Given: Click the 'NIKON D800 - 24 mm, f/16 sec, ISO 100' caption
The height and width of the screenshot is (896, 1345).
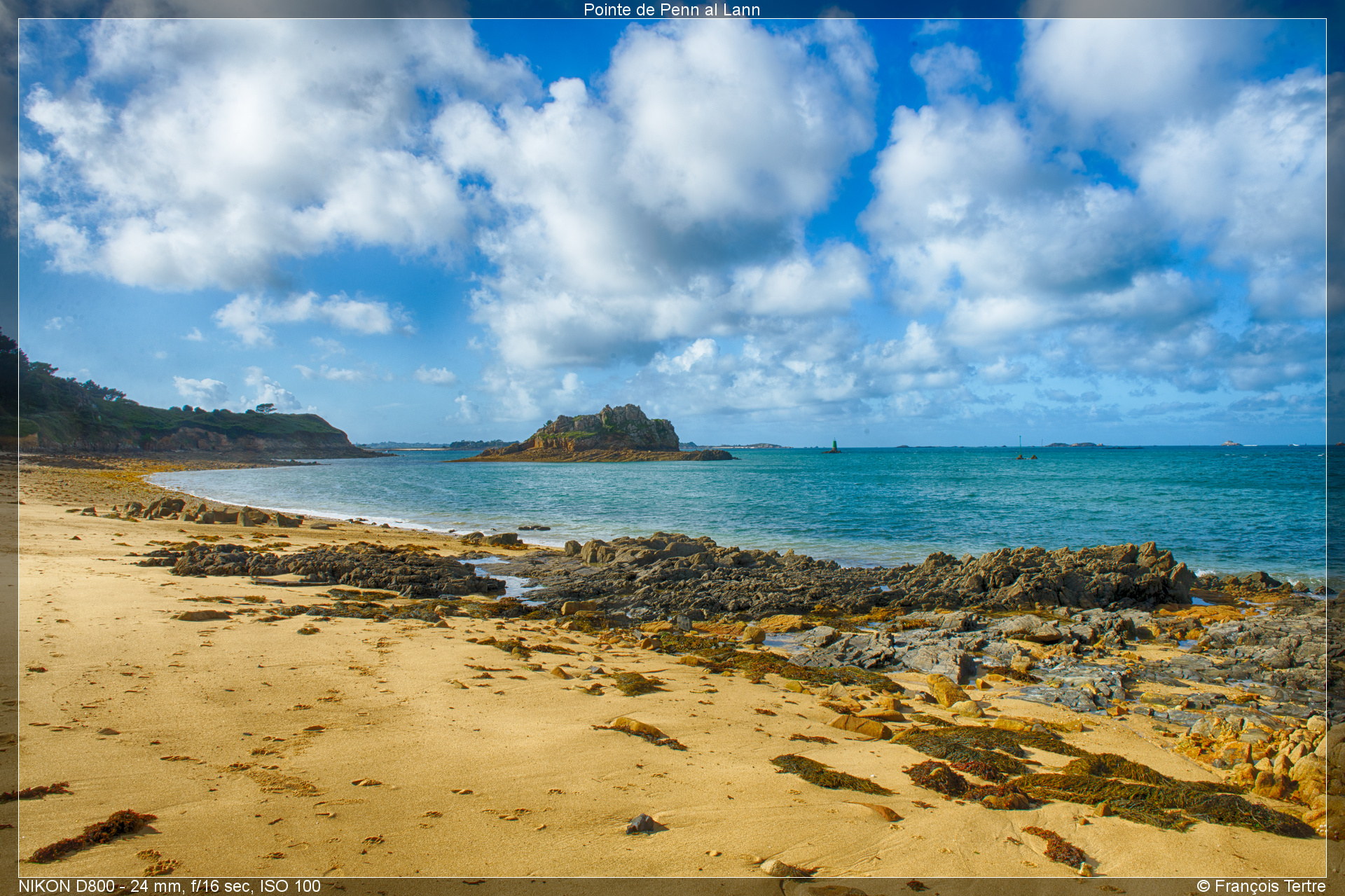Looking at the screenshot, I should pos(170,886).
